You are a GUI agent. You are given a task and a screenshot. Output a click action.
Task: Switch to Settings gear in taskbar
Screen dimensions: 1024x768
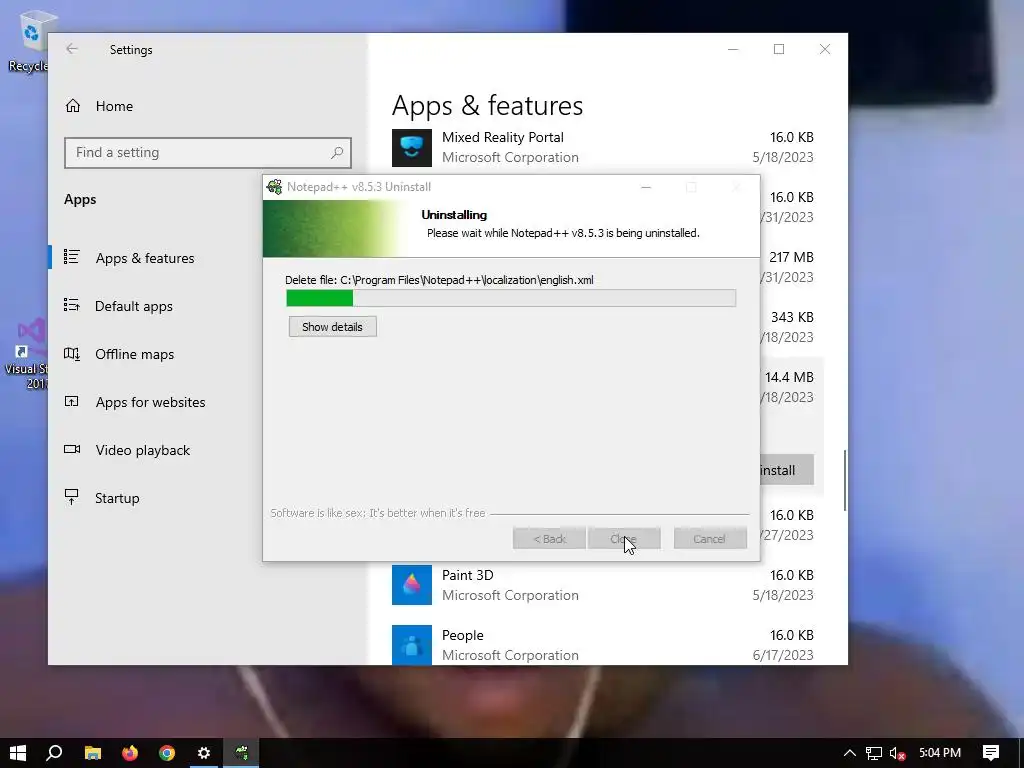click(x=204, y=753)
